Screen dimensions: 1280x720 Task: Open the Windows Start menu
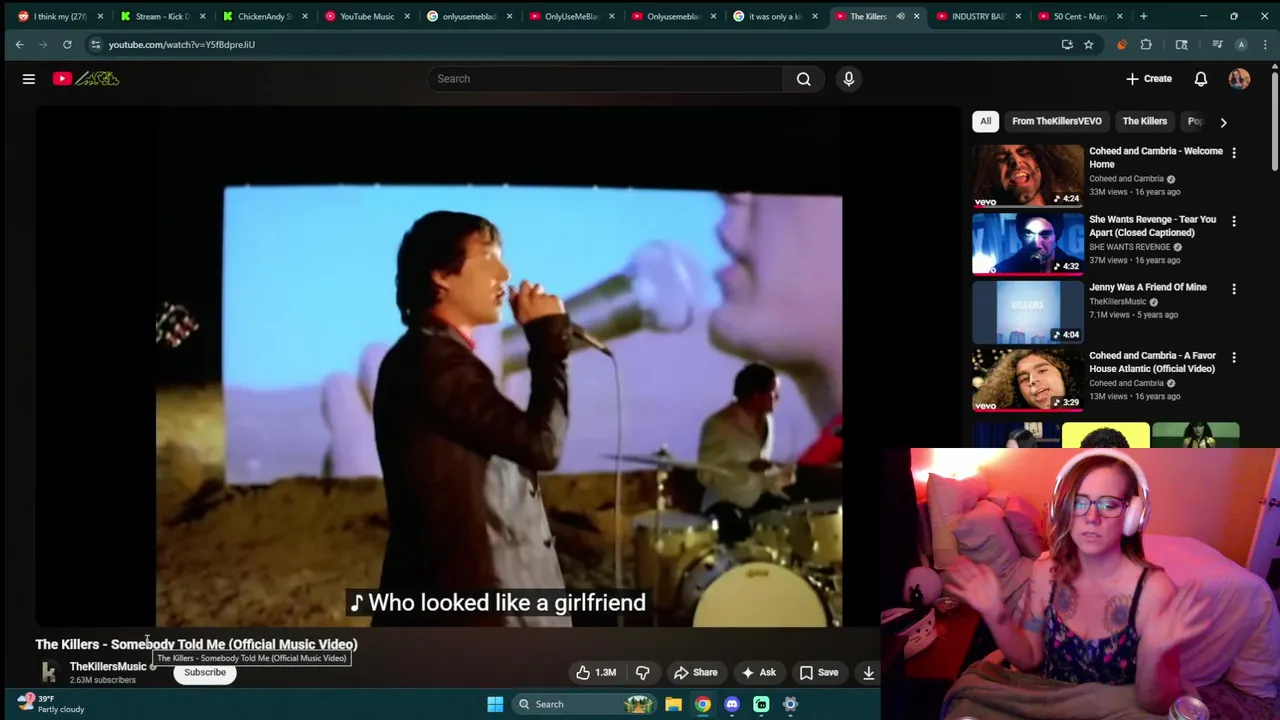pos(495,704)
